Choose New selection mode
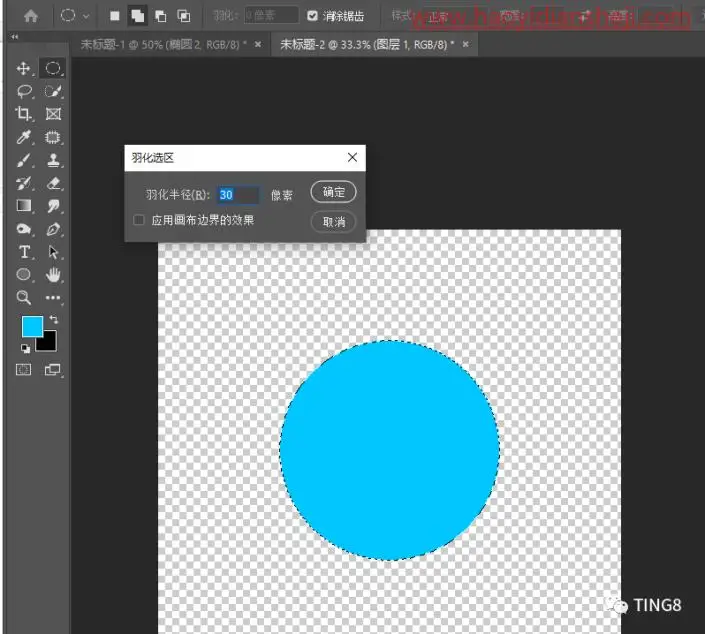The image size is (705, 634). (115, 16)
